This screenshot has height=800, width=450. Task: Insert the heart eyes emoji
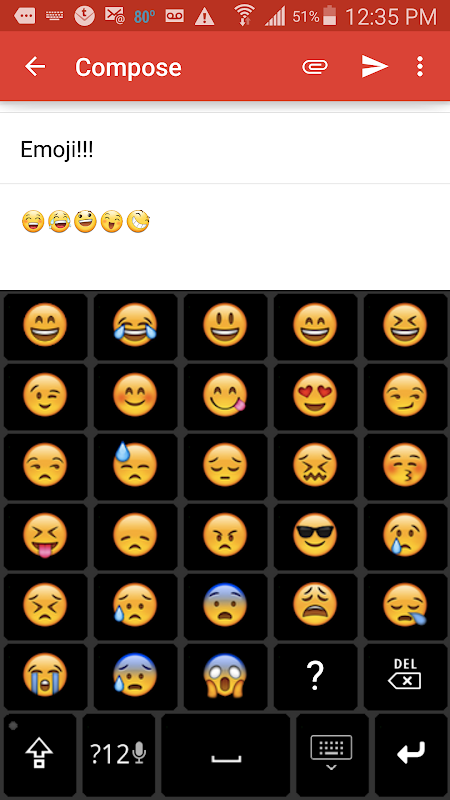pyautogui.click(x=315, y=395)
